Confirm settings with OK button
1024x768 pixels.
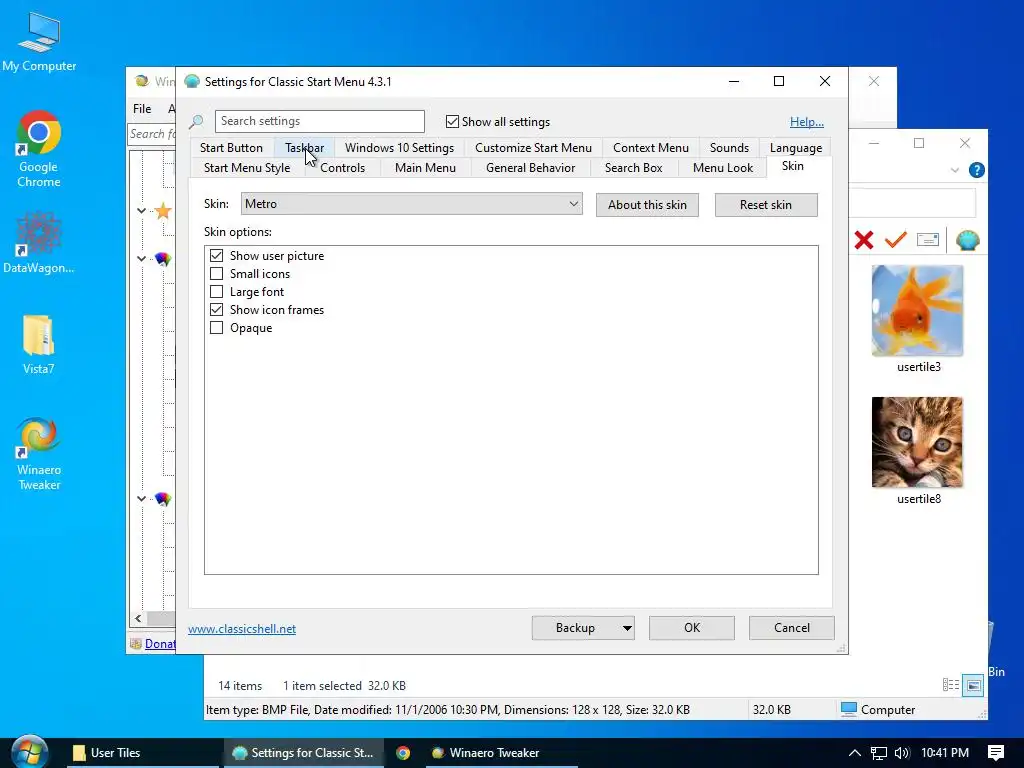tap(692, 628)
